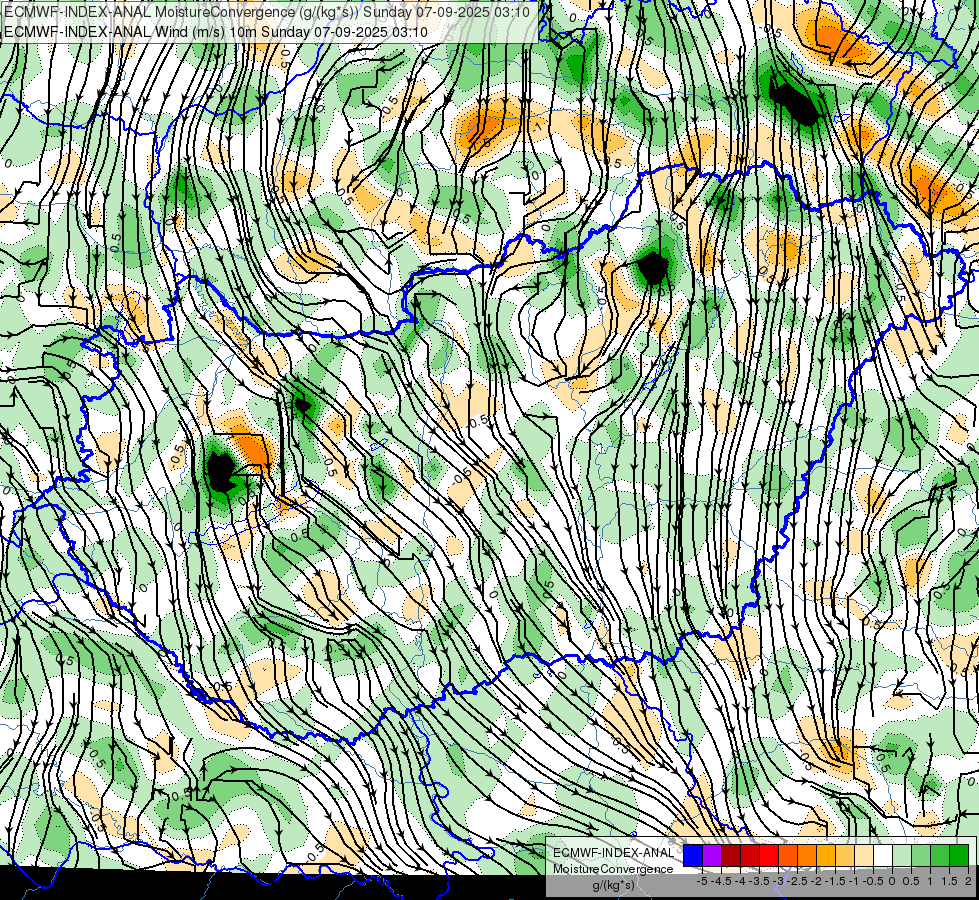Pick the light orange swatch between -1.5 and -1
Viewport: 979px width, 900px height.
(845, 855)
